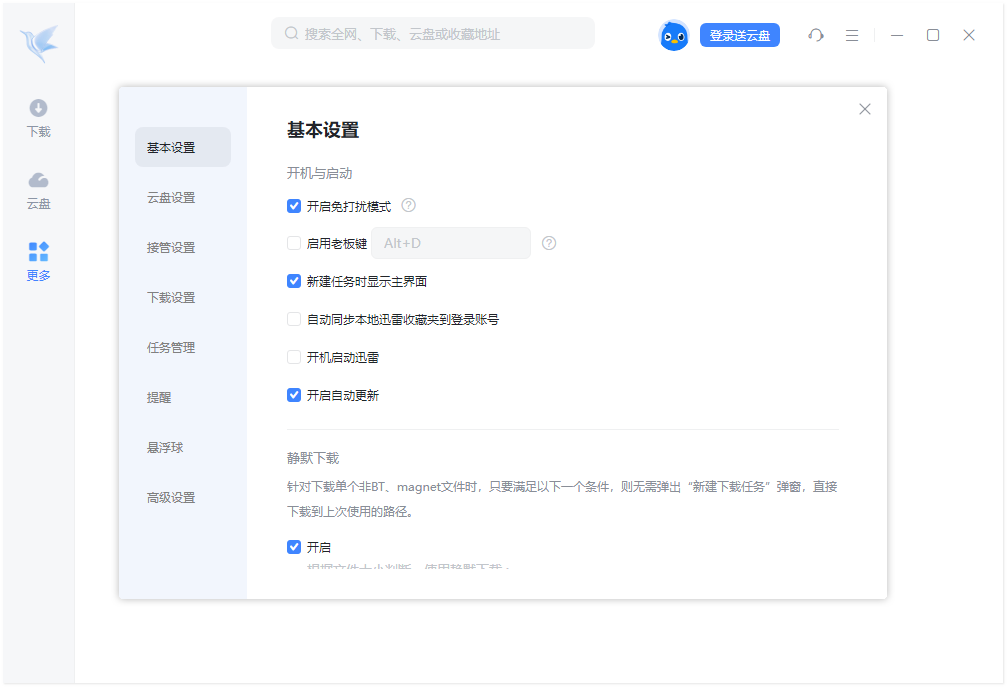The width and height of the screenshot is (1007, 687).
Task: Click the Alt+D shortcut input field
Action: (450, 242)
